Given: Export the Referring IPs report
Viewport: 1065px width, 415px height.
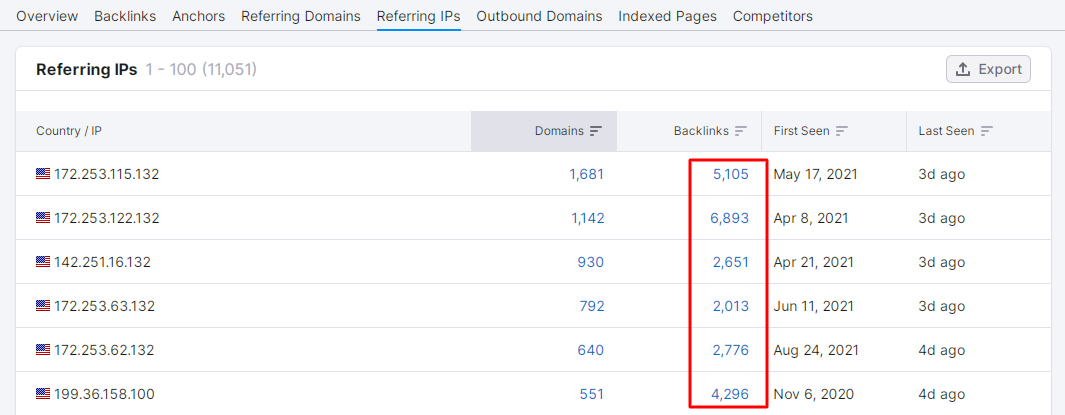Looking at the screenshot, I should coord(988,69).
